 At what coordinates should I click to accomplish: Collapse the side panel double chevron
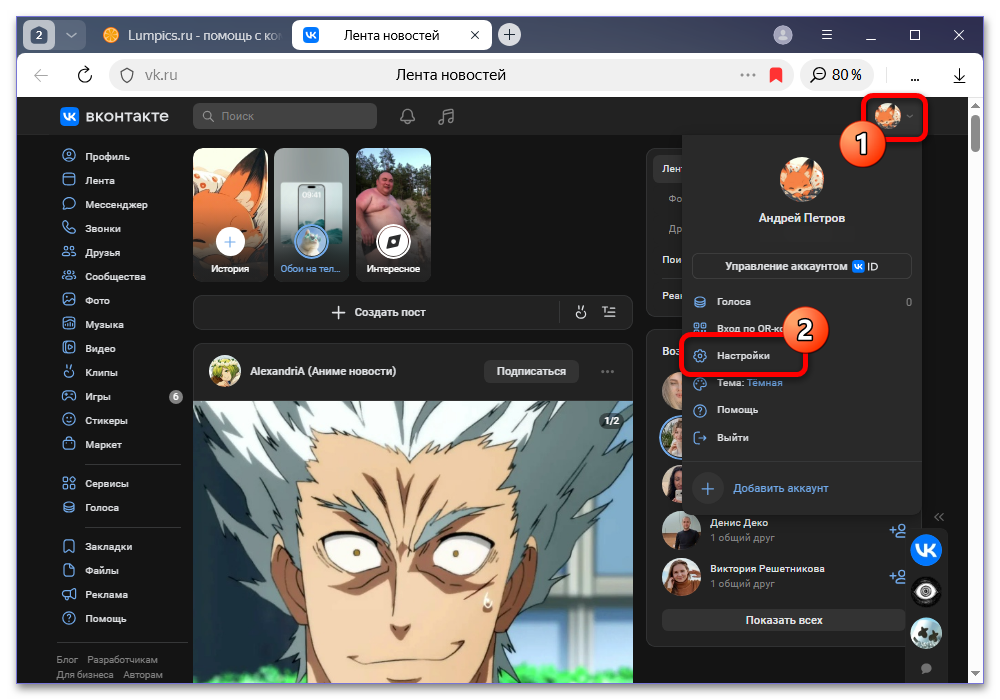tap(939, 517)
